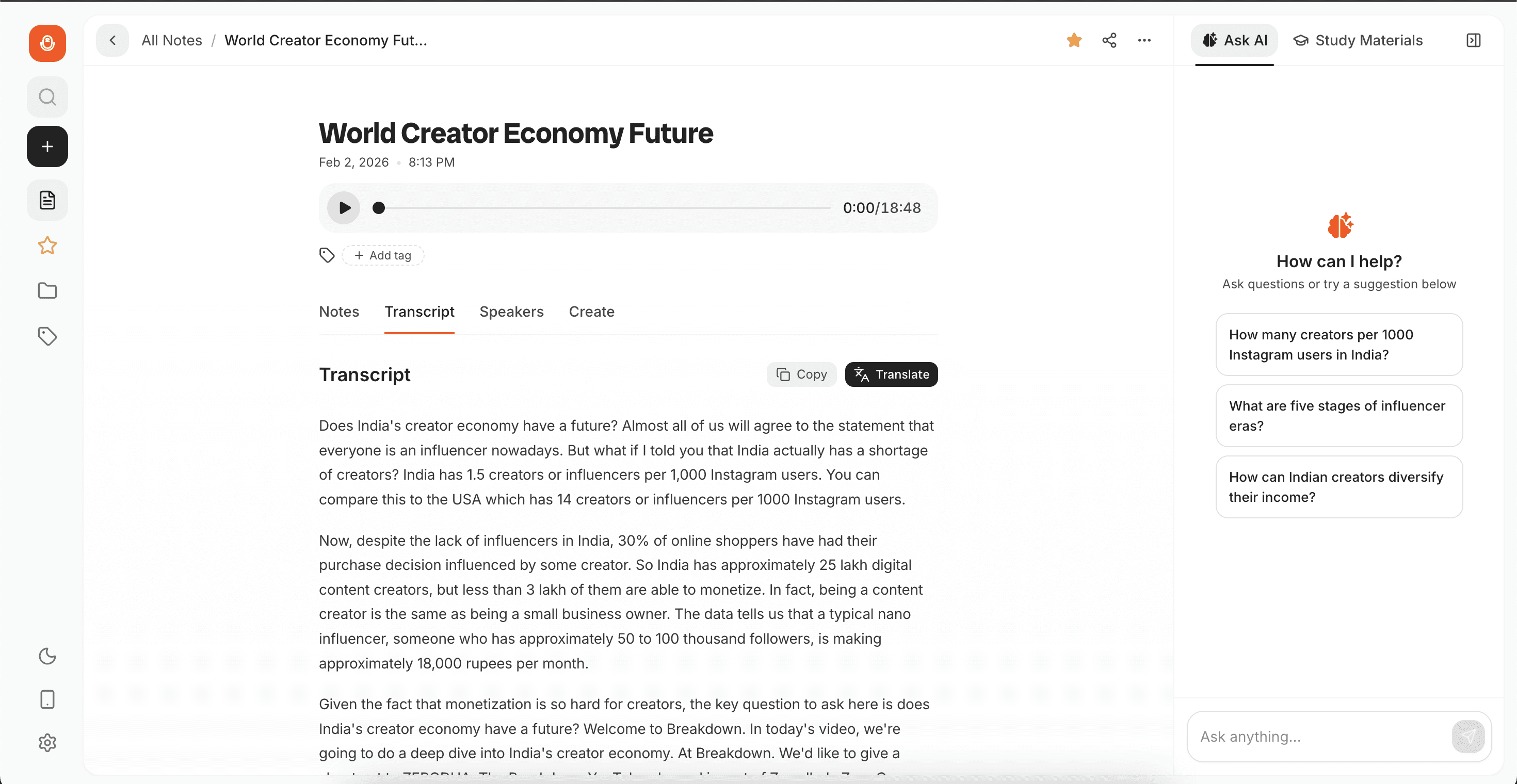Screen dimensions: 1517x784
Task: Unfavorite the note using the star
Action: click(1074, 40)
